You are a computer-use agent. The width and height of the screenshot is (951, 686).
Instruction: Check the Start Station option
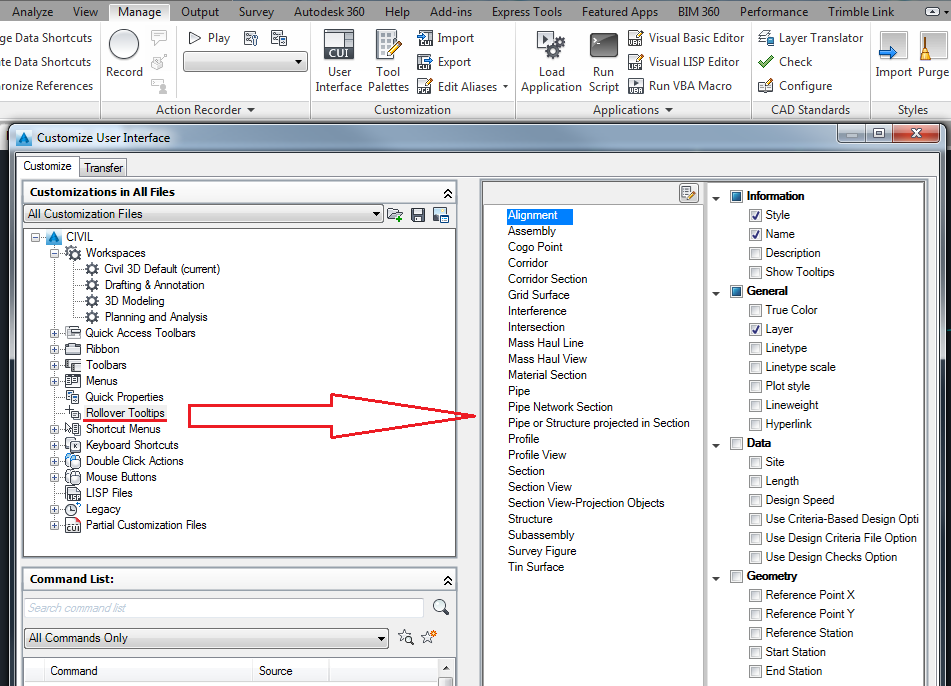755,653
